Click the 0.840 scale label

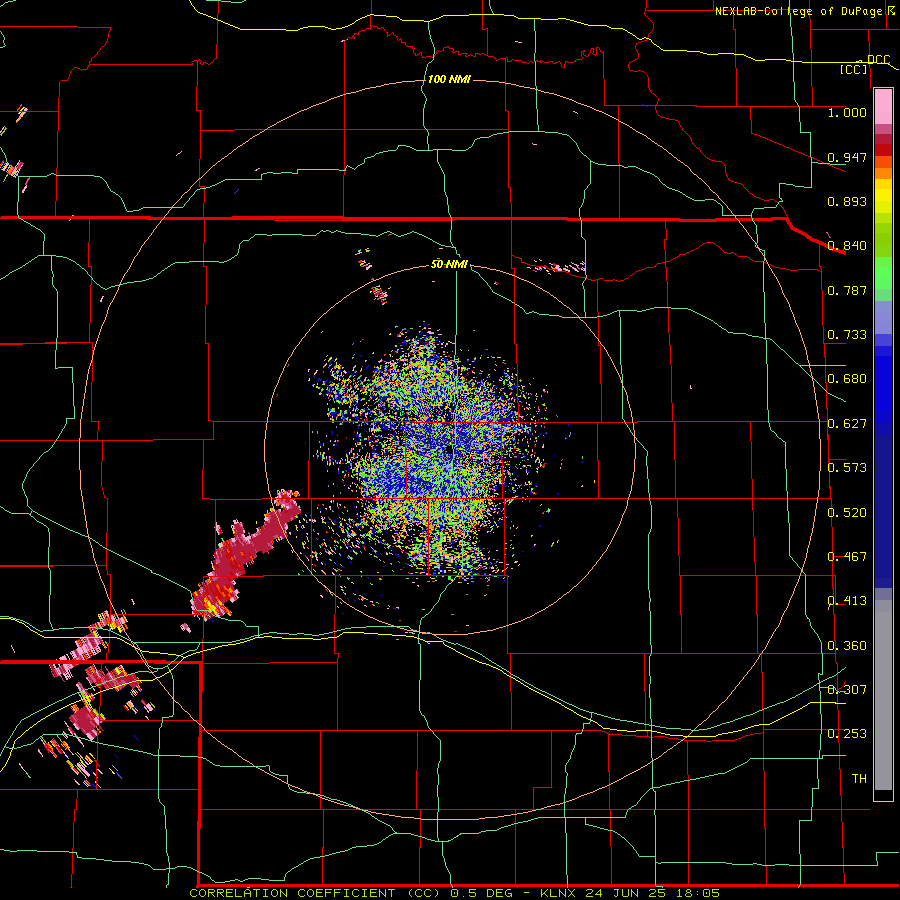tap(847, 246)
